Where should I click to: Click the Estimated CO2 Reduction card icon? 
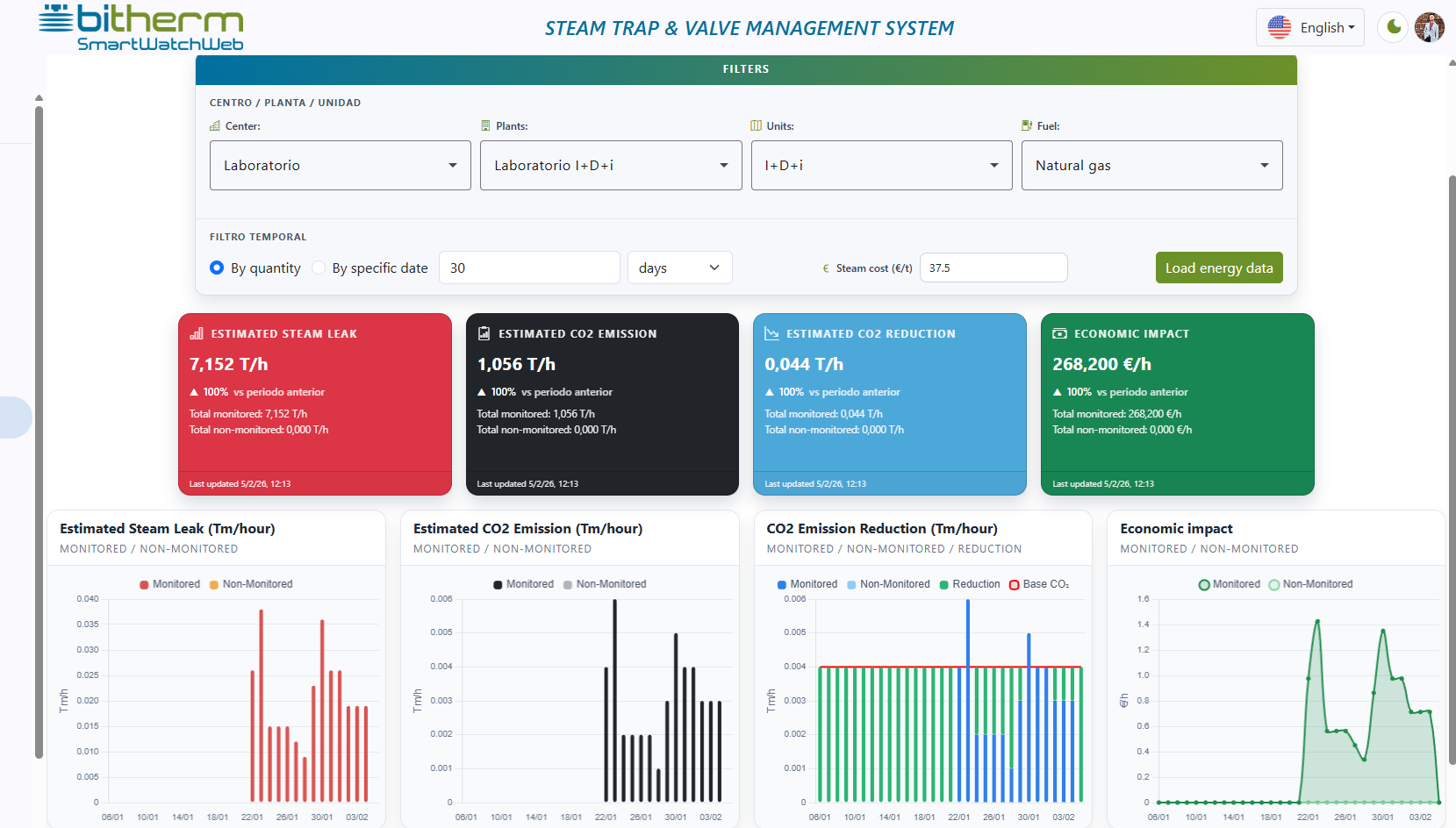point(771,333)
